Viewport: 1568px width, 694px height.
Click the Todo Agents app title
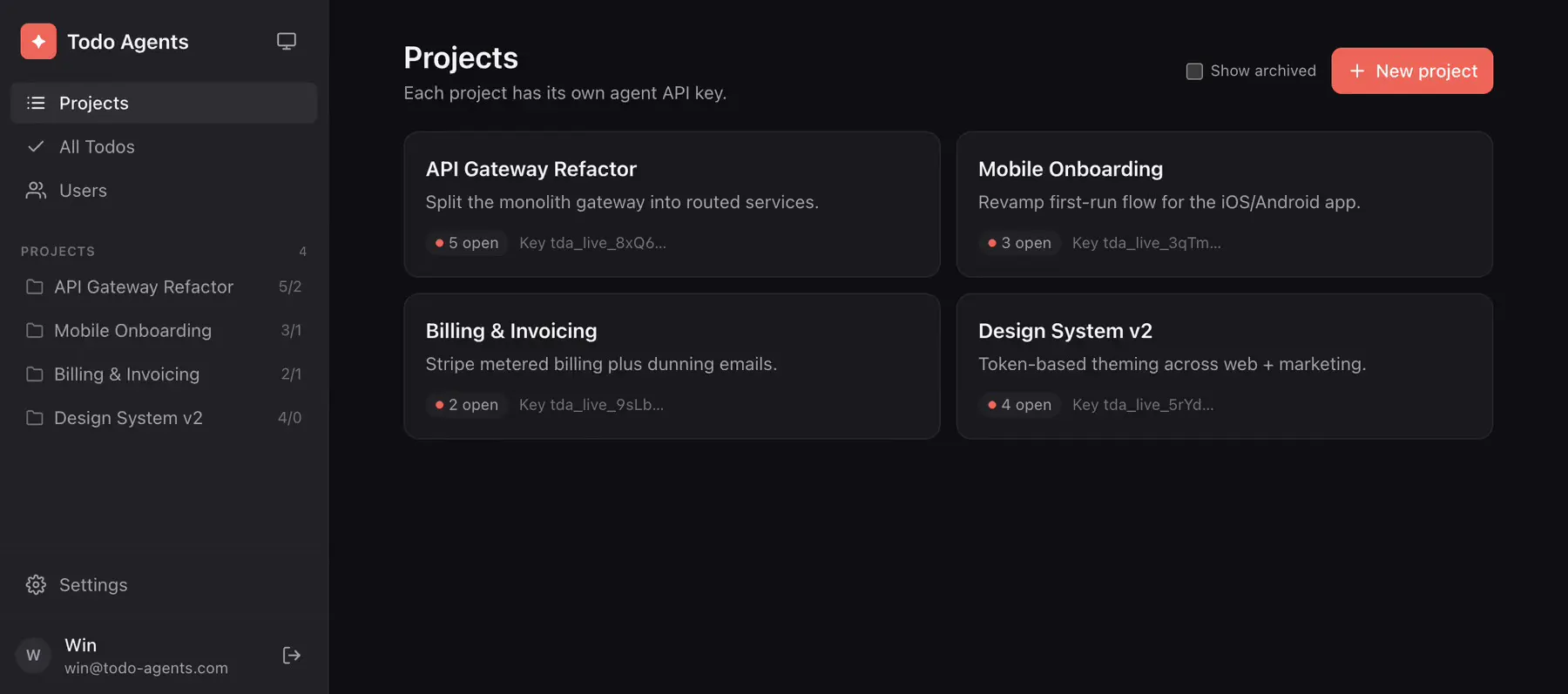(x=128, y=42)
